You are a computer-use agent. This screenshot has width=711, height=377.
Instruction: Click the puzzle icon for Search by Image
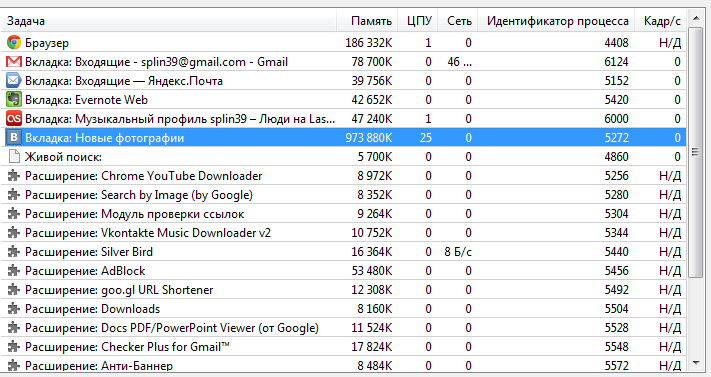(14, 195)
